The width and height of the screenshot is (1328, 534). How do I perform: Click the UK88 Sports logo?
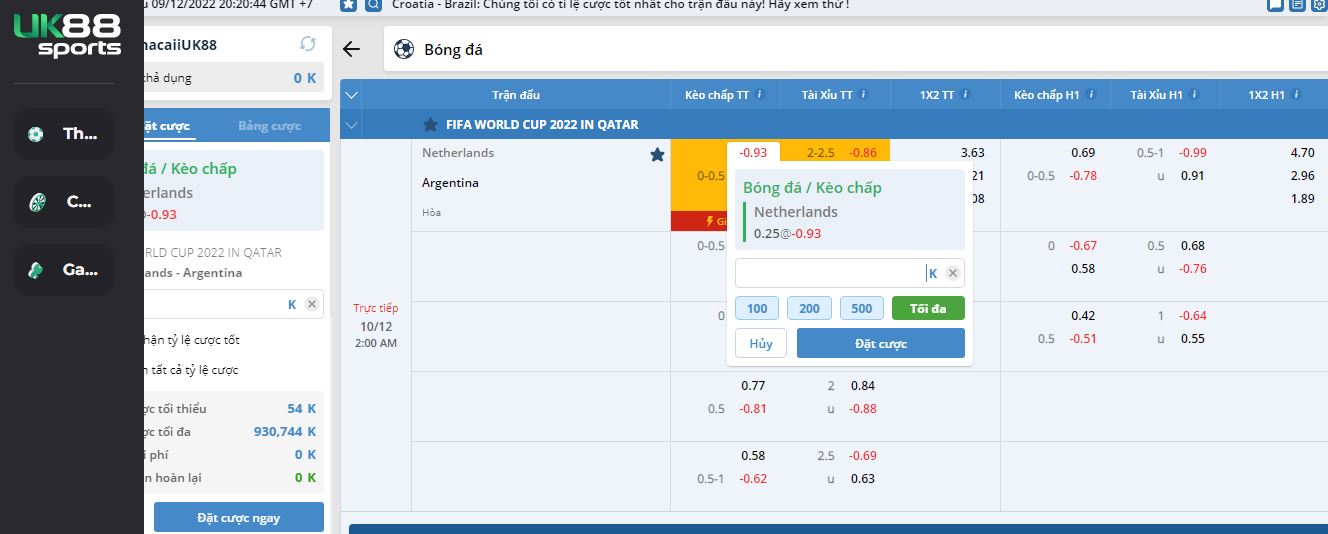pos(67,35)
